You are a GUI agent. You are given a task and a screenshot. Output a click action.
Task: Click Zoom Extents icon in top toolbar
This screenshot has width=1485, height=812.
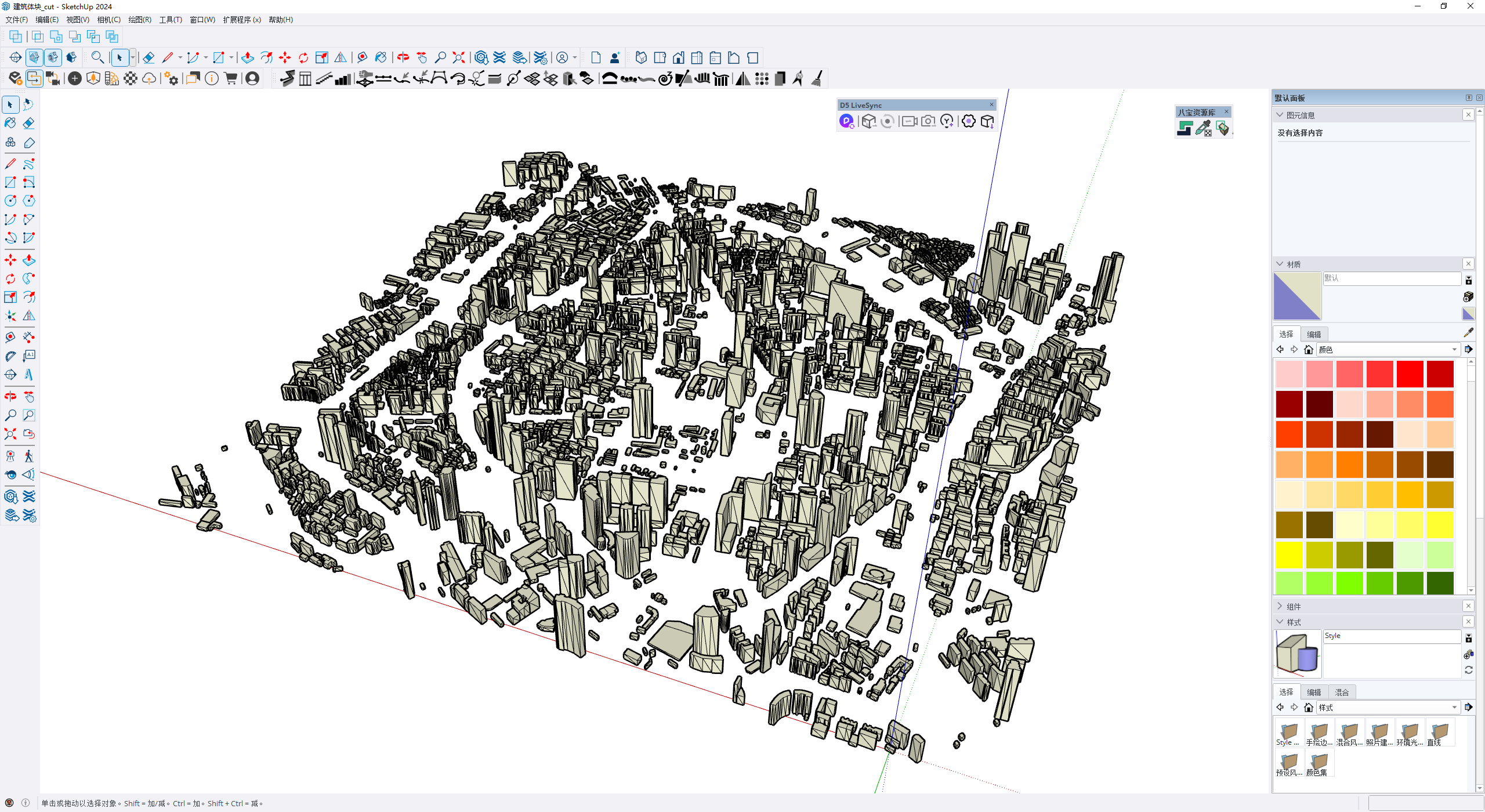pos(459,57)
